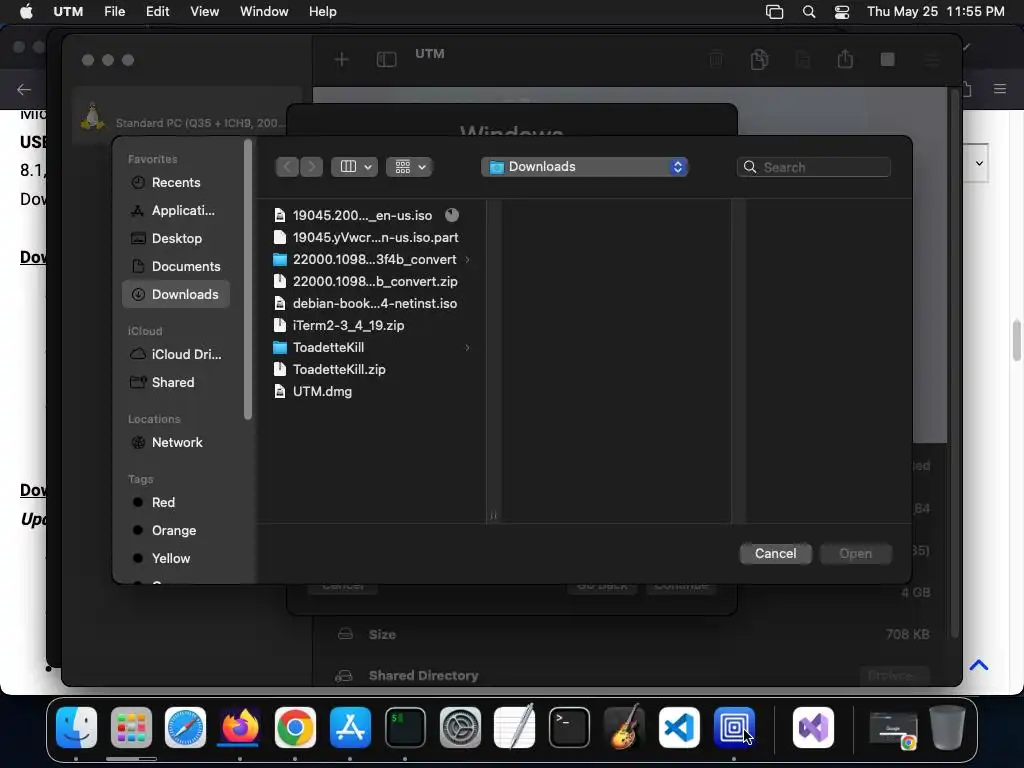Image resolution: width=1024 pixels, height=768 pixels.
Task: Toggle the UTM sidebar icon
Action: click(387, 60)
